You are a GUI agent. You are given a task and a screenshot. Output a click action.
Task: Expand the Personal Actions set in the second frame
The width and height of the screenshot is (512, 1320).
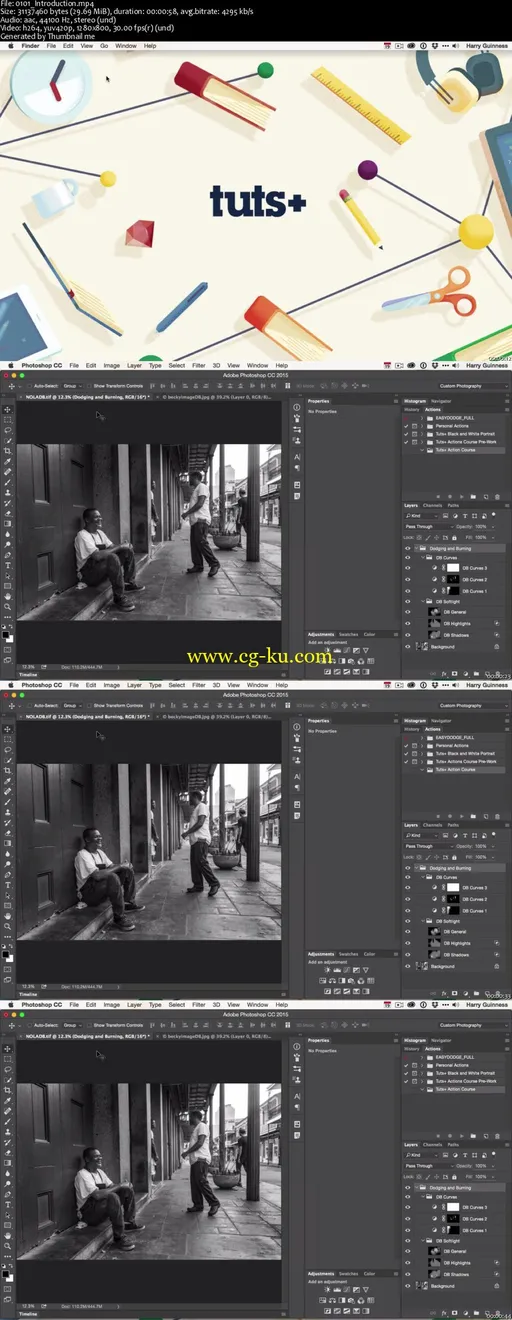point(422,745)
